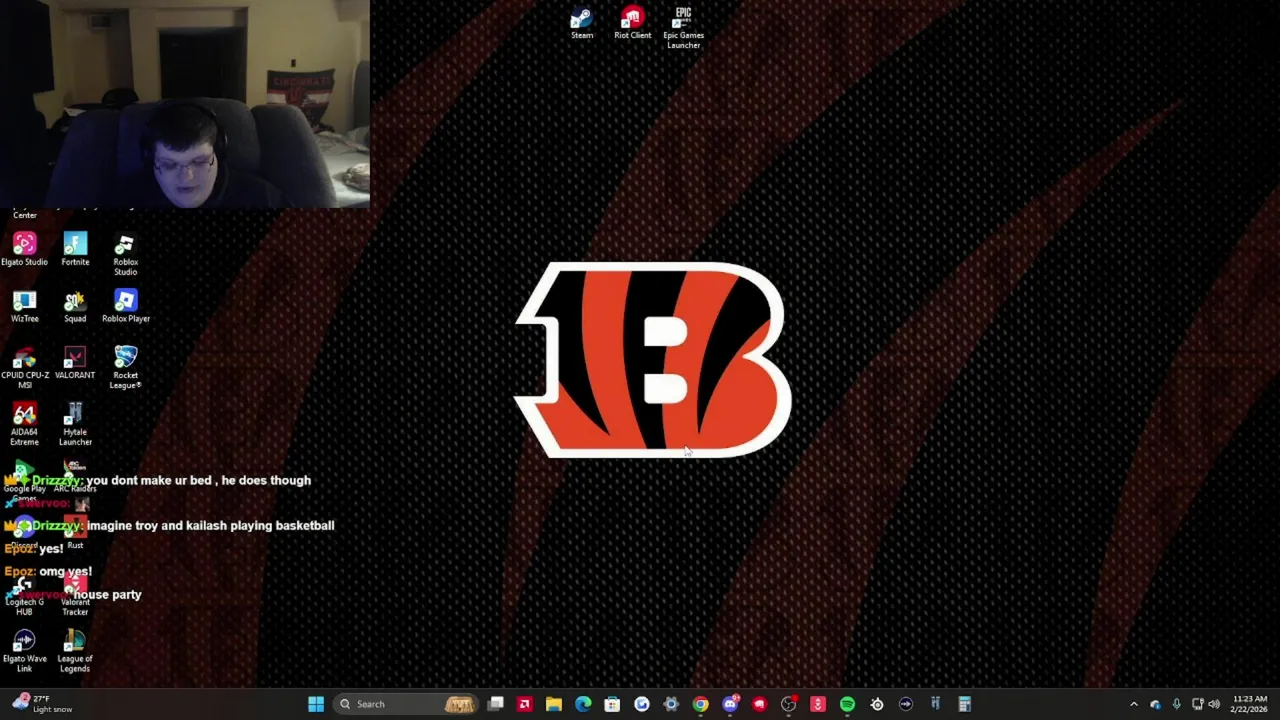Open the clock showing 11:23 AM
The image size is (1280, 720).
1250,704
